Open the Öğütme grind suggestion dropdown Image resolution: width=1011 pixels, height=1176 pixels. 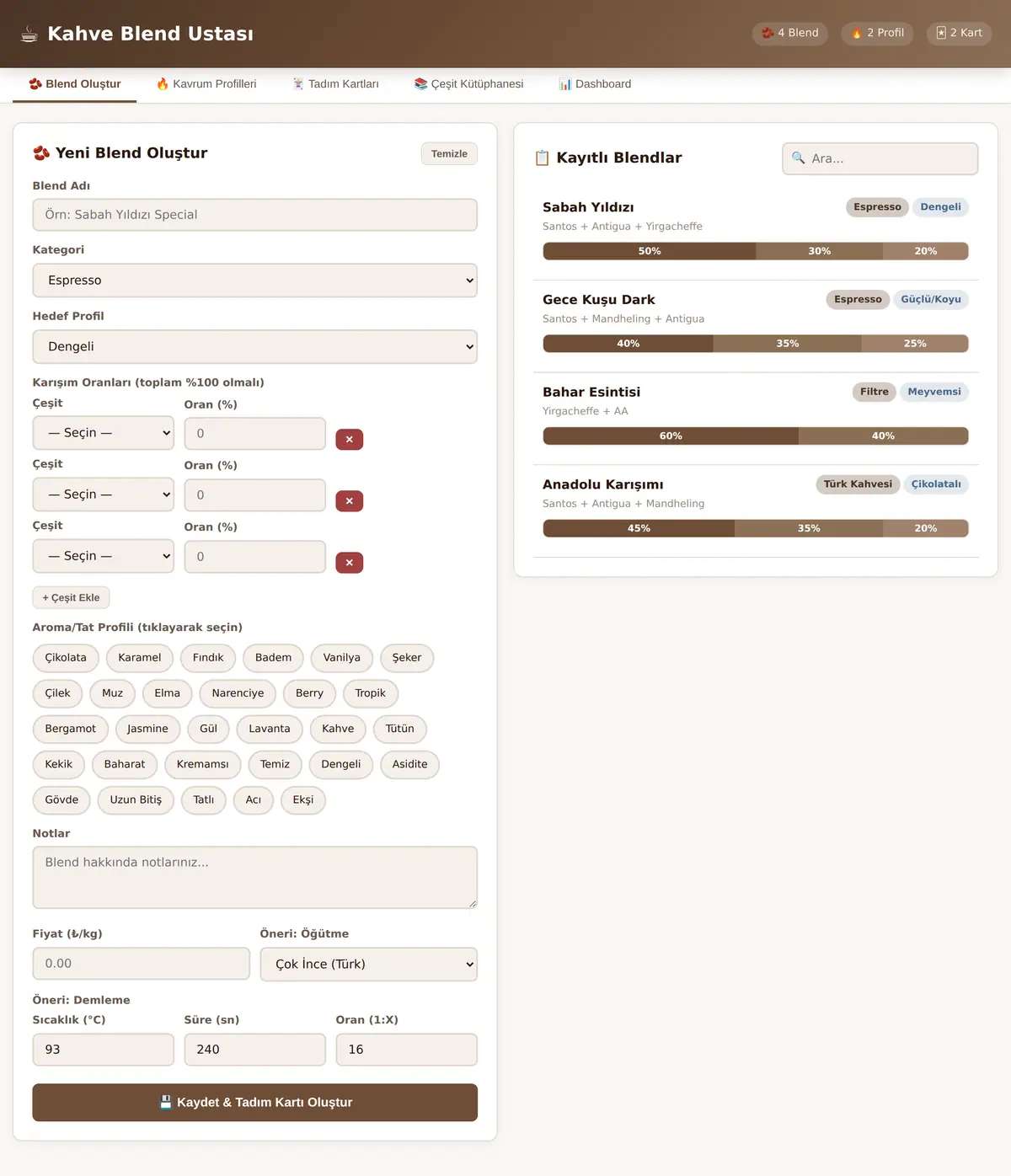[x=369, y=964]
